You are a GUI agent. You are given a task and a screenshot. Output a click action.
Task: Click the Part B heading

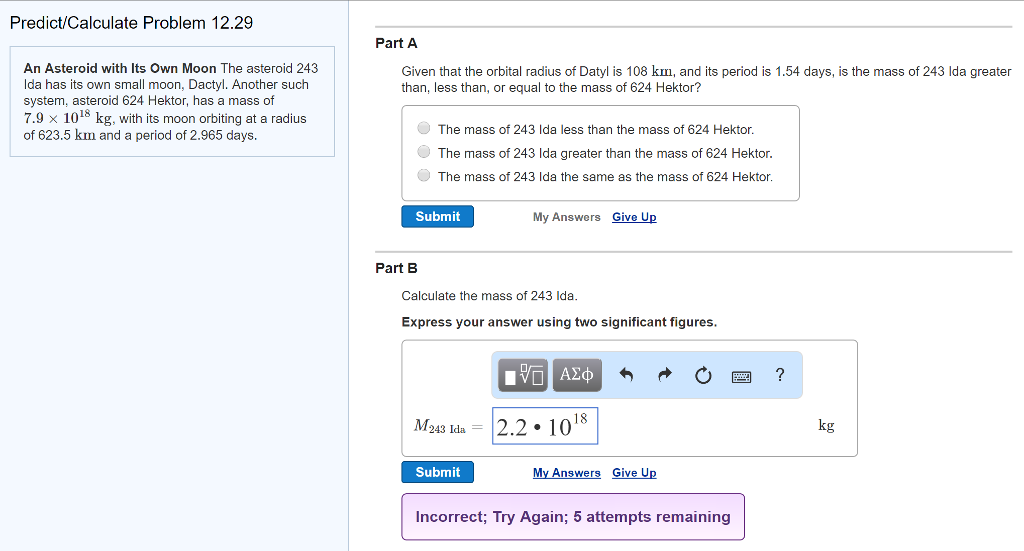(x=396, y=268)
